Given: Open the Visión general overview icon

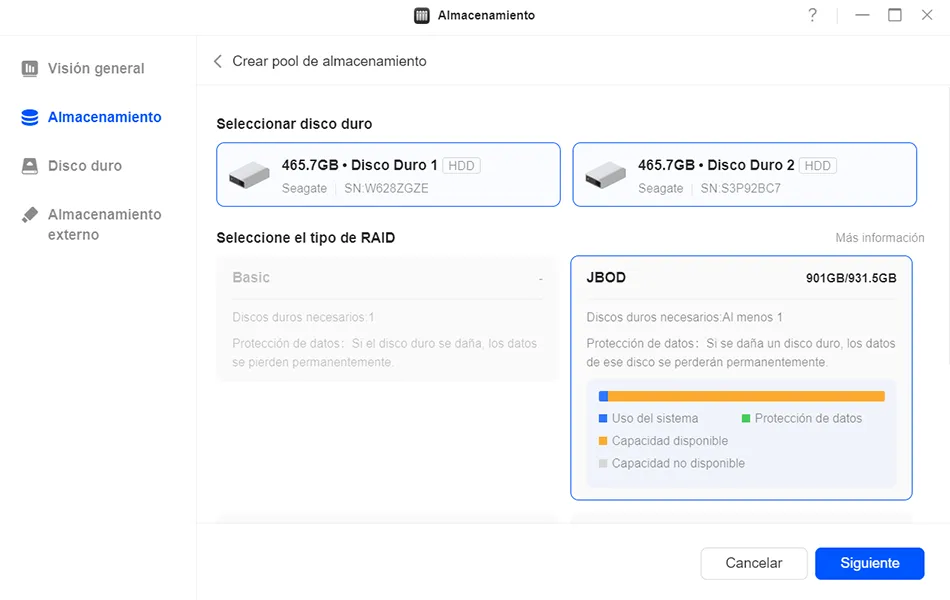Looking at the screenshot, I should (x=30, y=68).
